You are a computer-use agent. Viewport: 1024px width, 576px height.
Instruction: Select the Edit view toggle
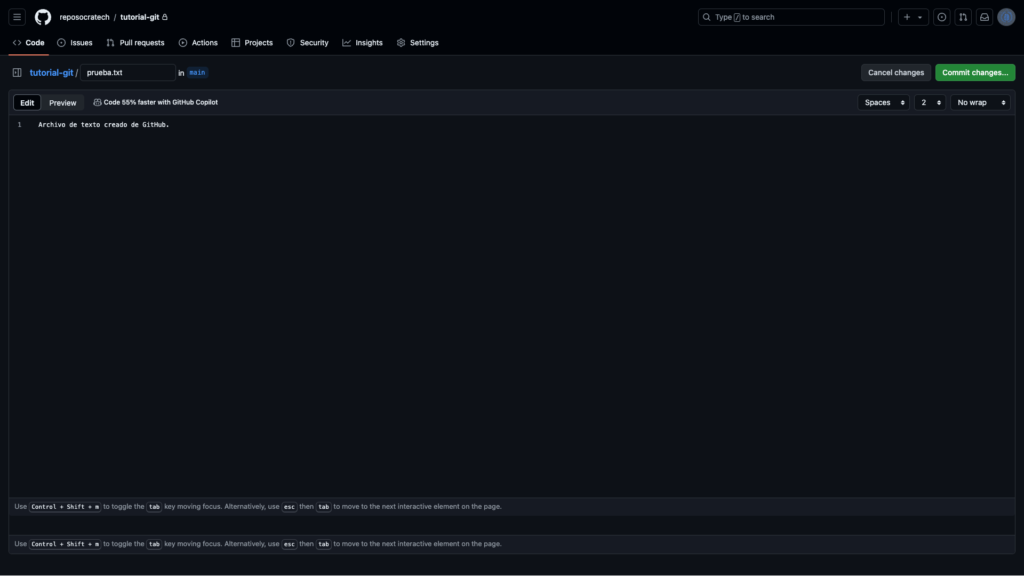(x=27, y=103)
